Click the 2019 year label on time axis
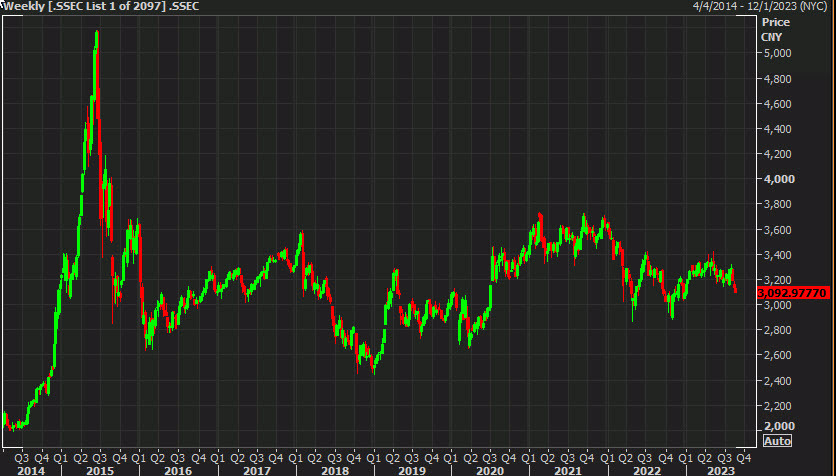836x476 pixels. click(x=412, y=471)
